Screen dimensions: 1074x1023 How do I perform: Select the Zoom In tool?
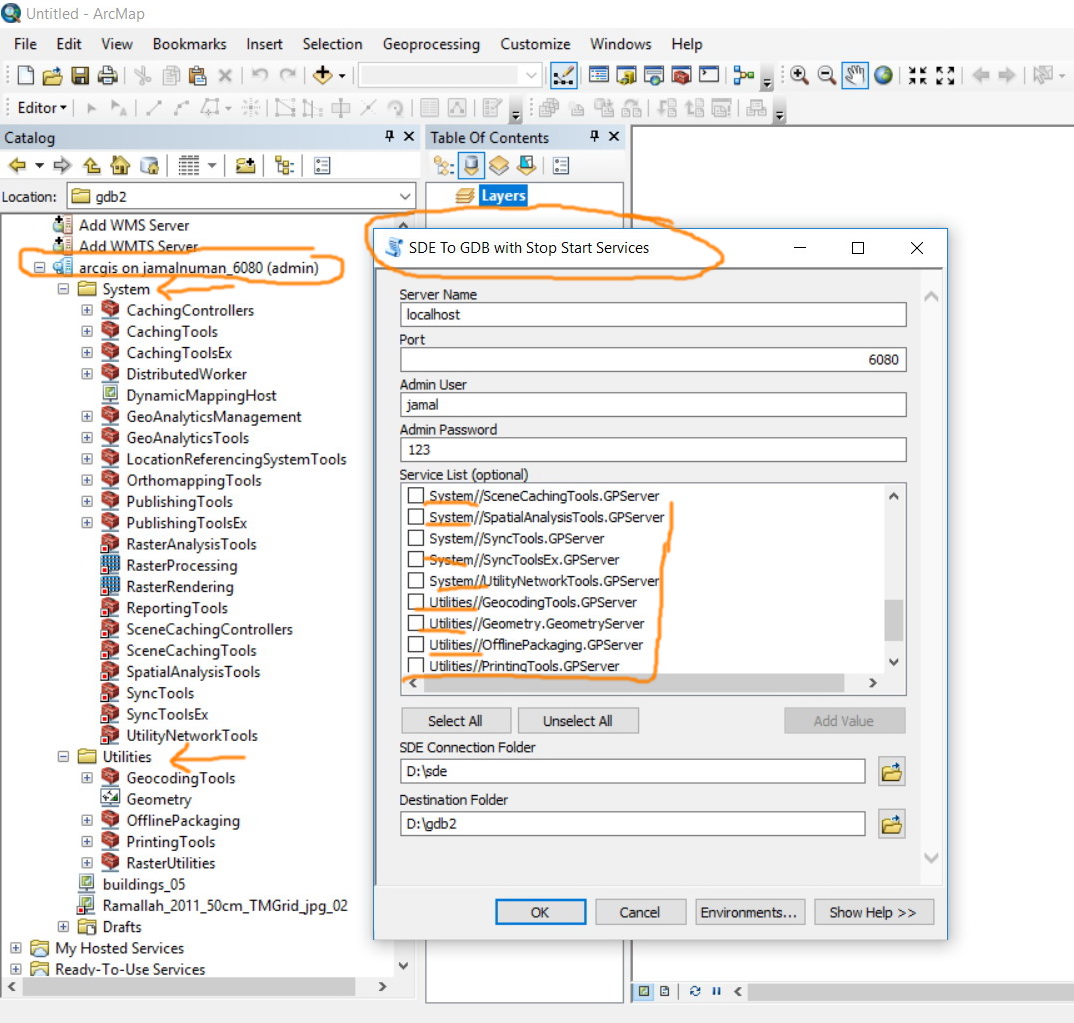799,75
